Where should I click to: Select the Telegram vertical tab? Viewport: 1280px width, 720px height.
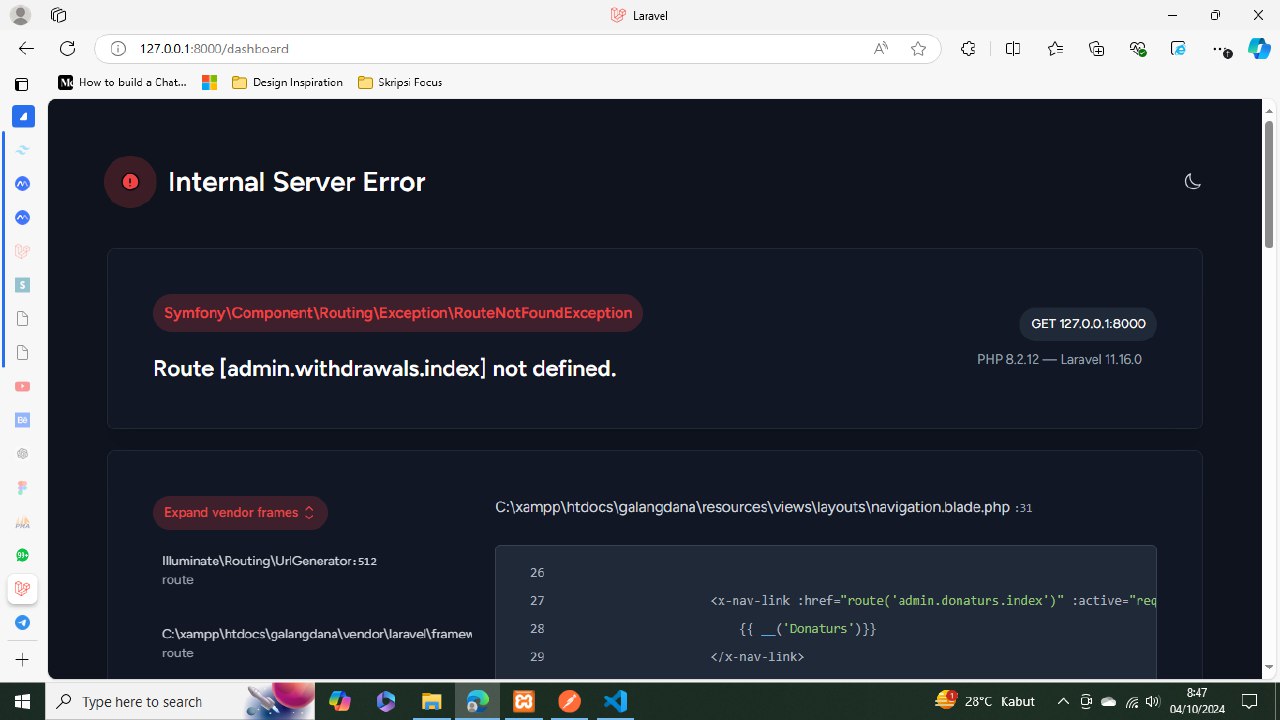pos(22,622)
